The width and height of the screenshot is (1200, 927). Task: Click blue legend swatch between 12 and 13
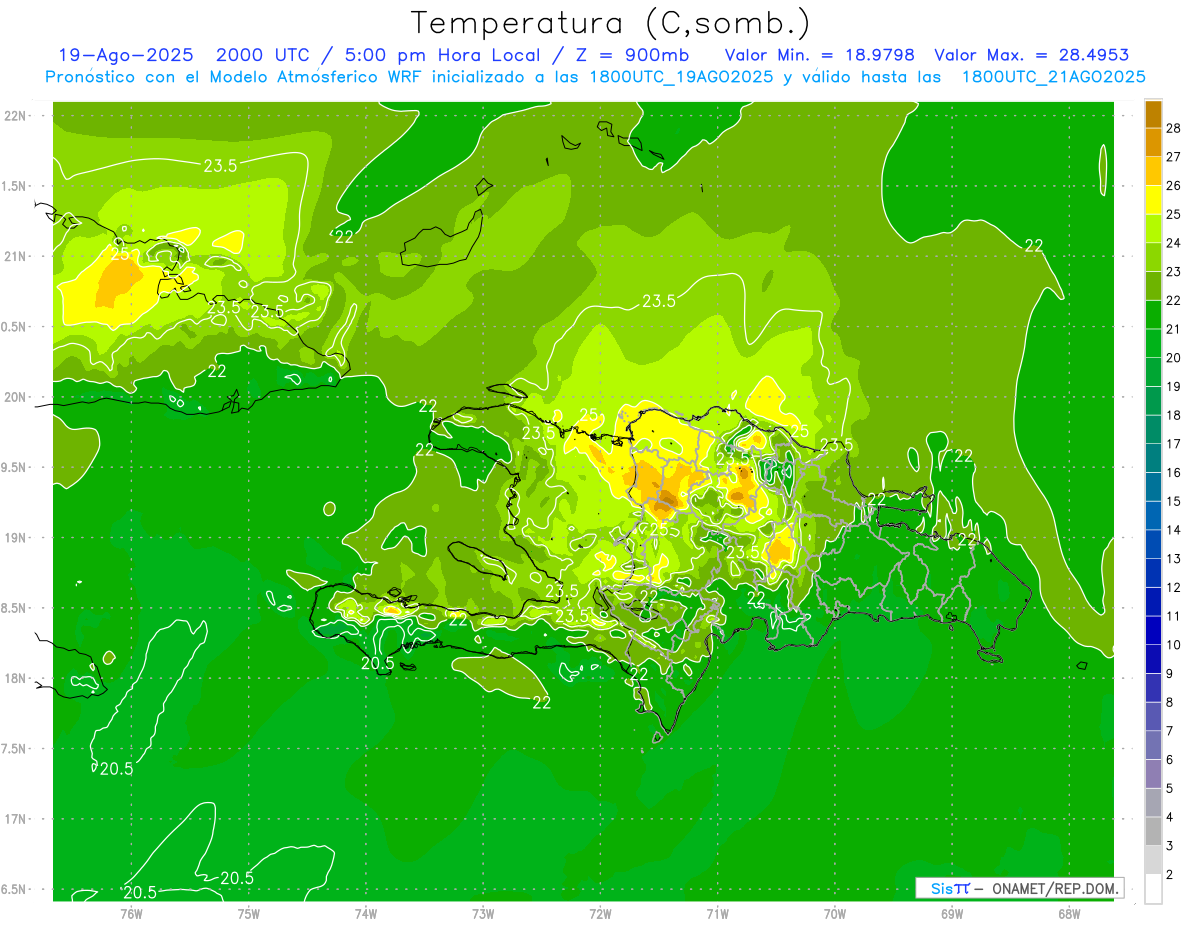coord(1153,573)
